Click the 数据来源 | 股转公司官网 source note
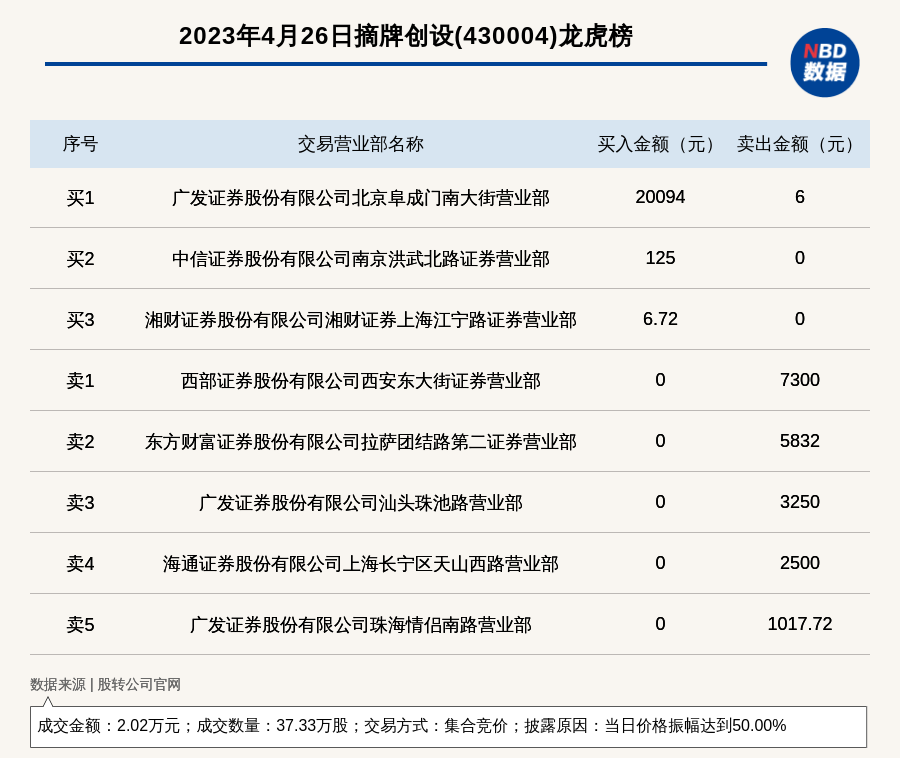 click(x=105, y=684)
